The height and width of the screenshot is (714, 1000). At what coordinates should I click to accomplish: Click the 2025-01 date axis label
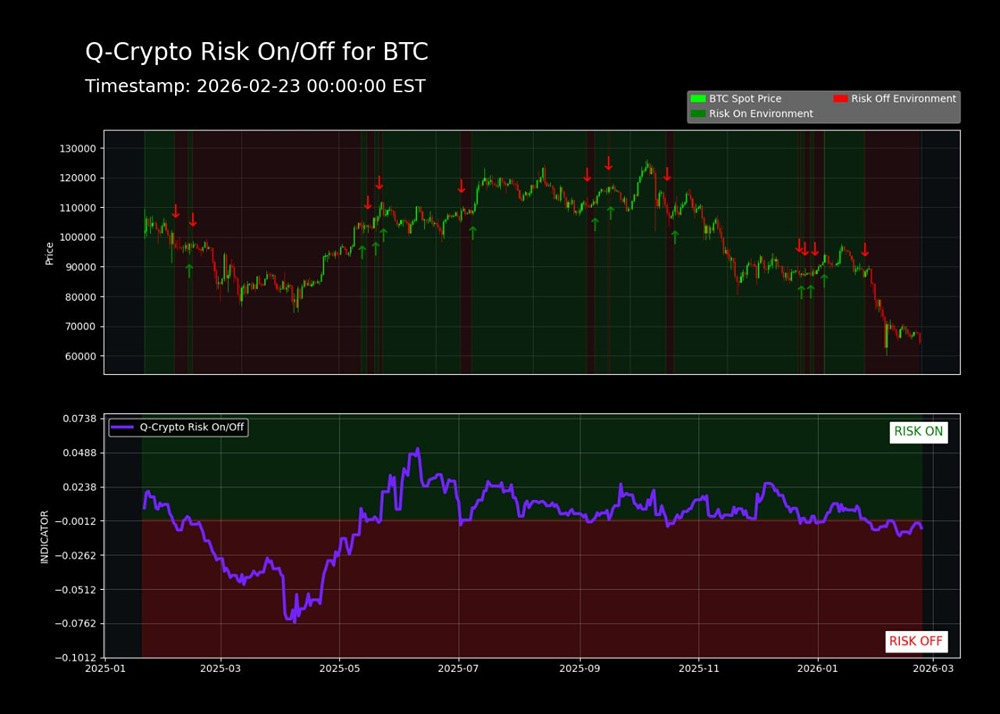105,669
